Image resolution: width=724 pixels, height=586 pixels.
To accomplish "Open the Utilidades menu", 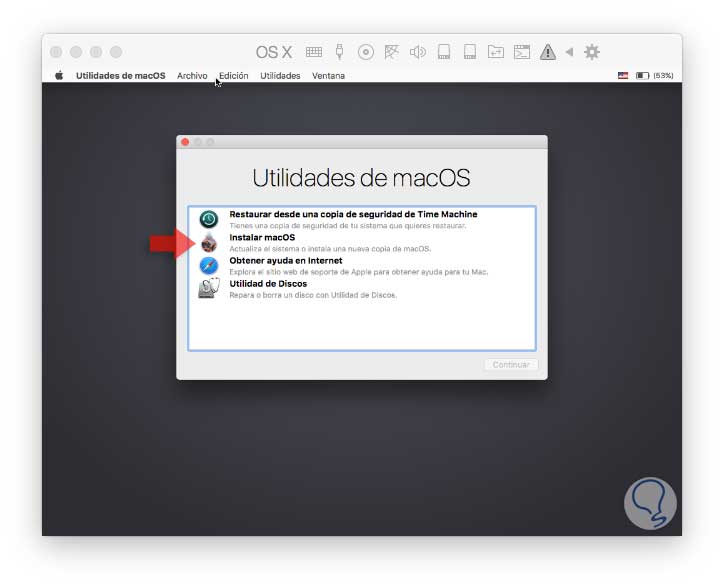I will point(280,76).
